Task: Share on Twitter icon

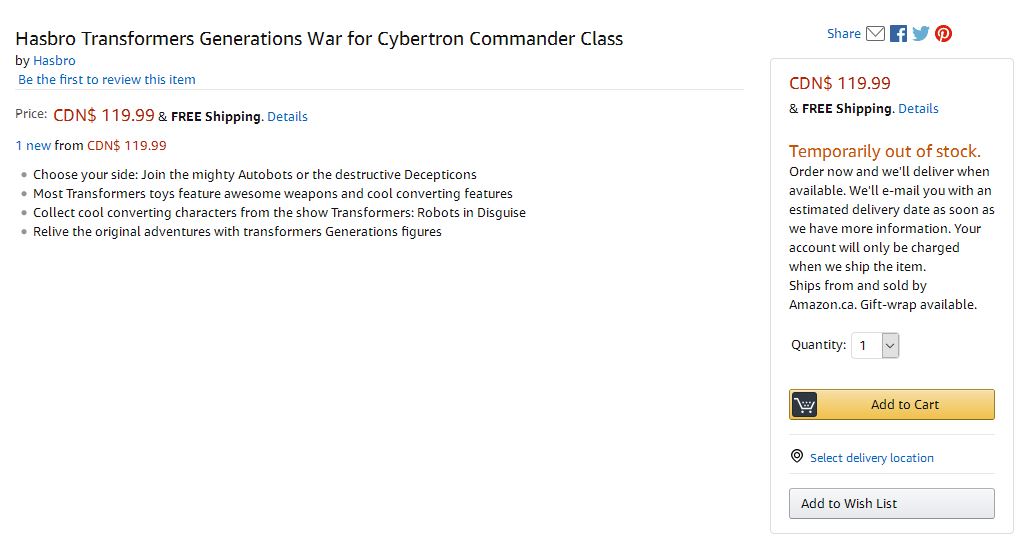Action: coord(921,34)
